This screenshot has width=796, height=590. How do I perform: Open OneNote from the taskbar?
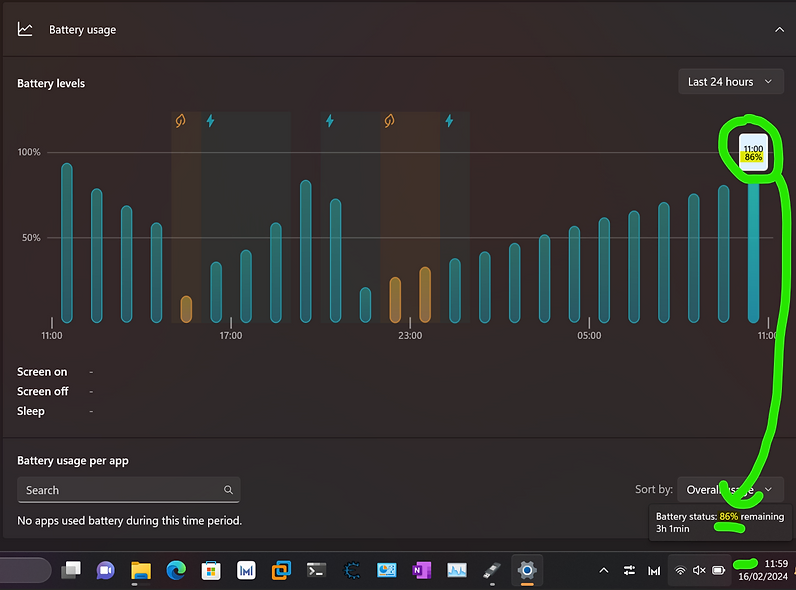tap(421, 570)
